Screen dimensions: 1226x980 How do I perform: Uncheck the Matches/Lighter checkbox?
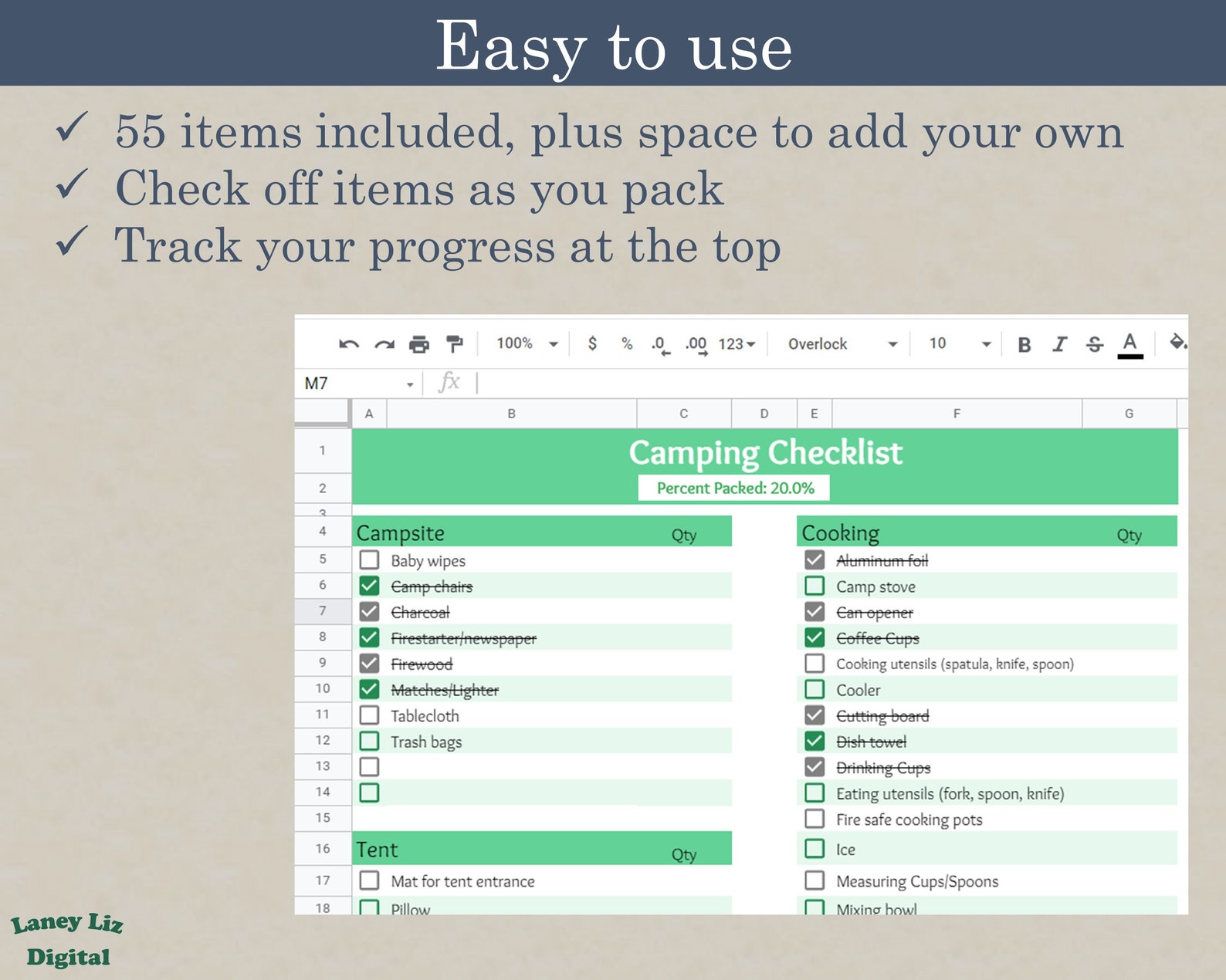tap(369, 689)
